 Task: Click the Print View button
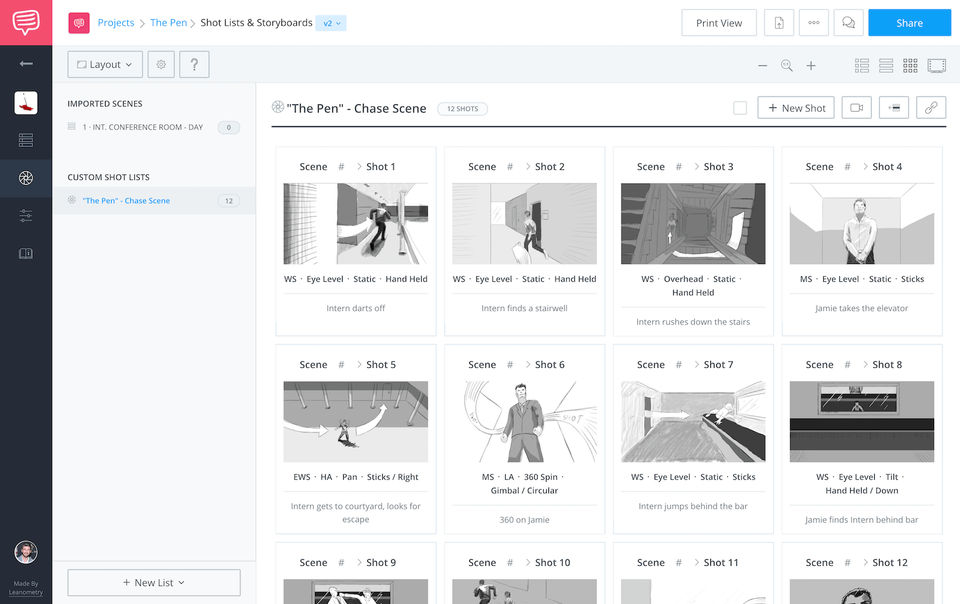[x=719, y=23]
